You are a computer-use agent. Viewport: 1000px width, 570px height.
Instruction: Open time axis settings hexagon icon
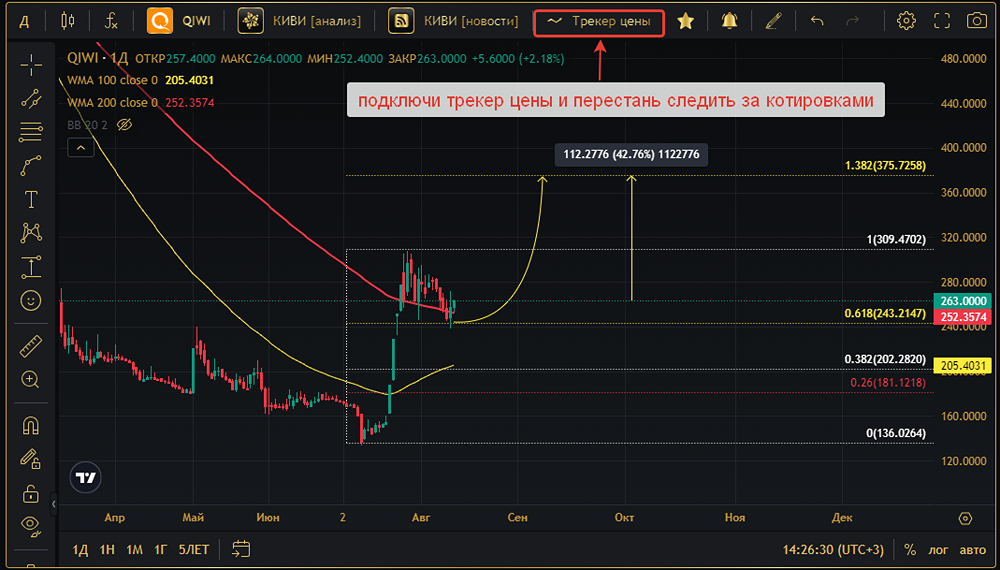pyautogui.click(x=965, y=518)
